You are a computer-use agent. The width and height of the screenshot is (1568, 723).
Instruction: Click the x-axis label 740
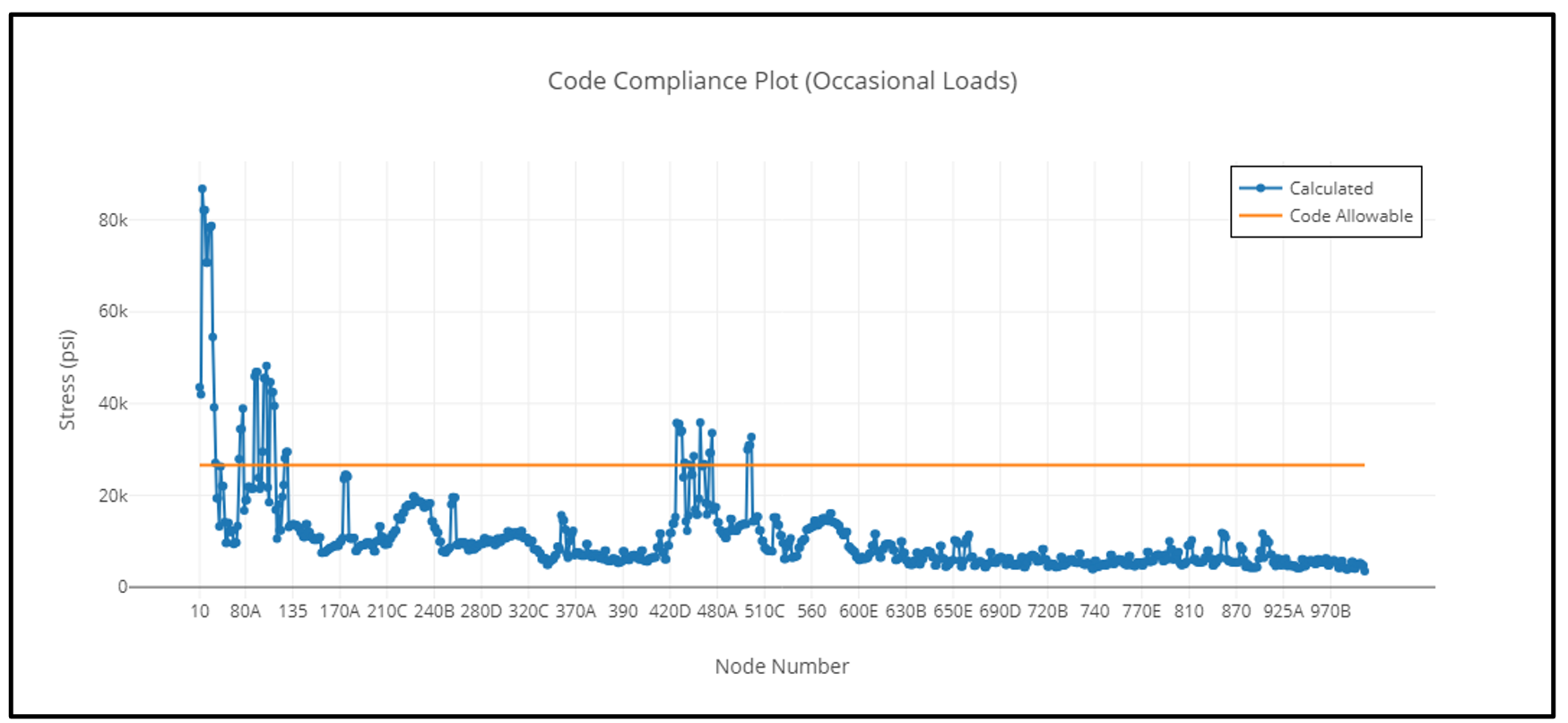pyautogui.click(x=1094, y=611)
